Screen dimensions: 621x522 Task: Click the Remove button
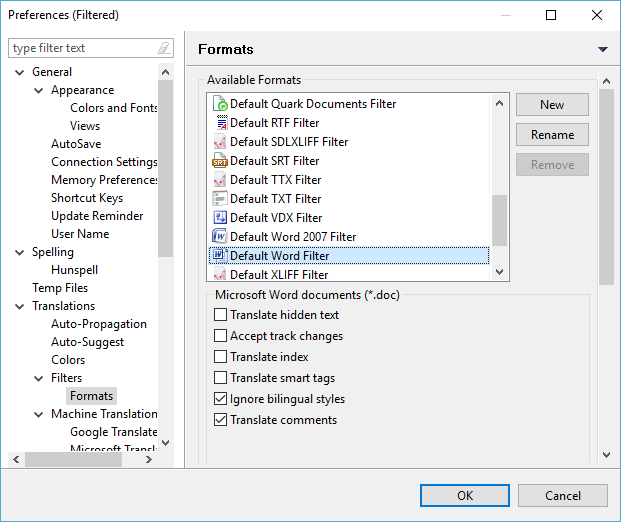pos(552,165)
